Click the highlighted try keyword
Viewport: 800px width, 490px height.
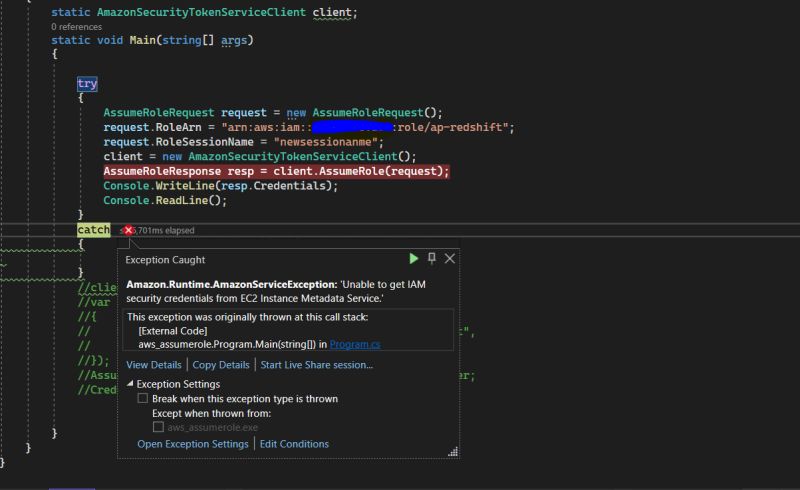(87, 84)
